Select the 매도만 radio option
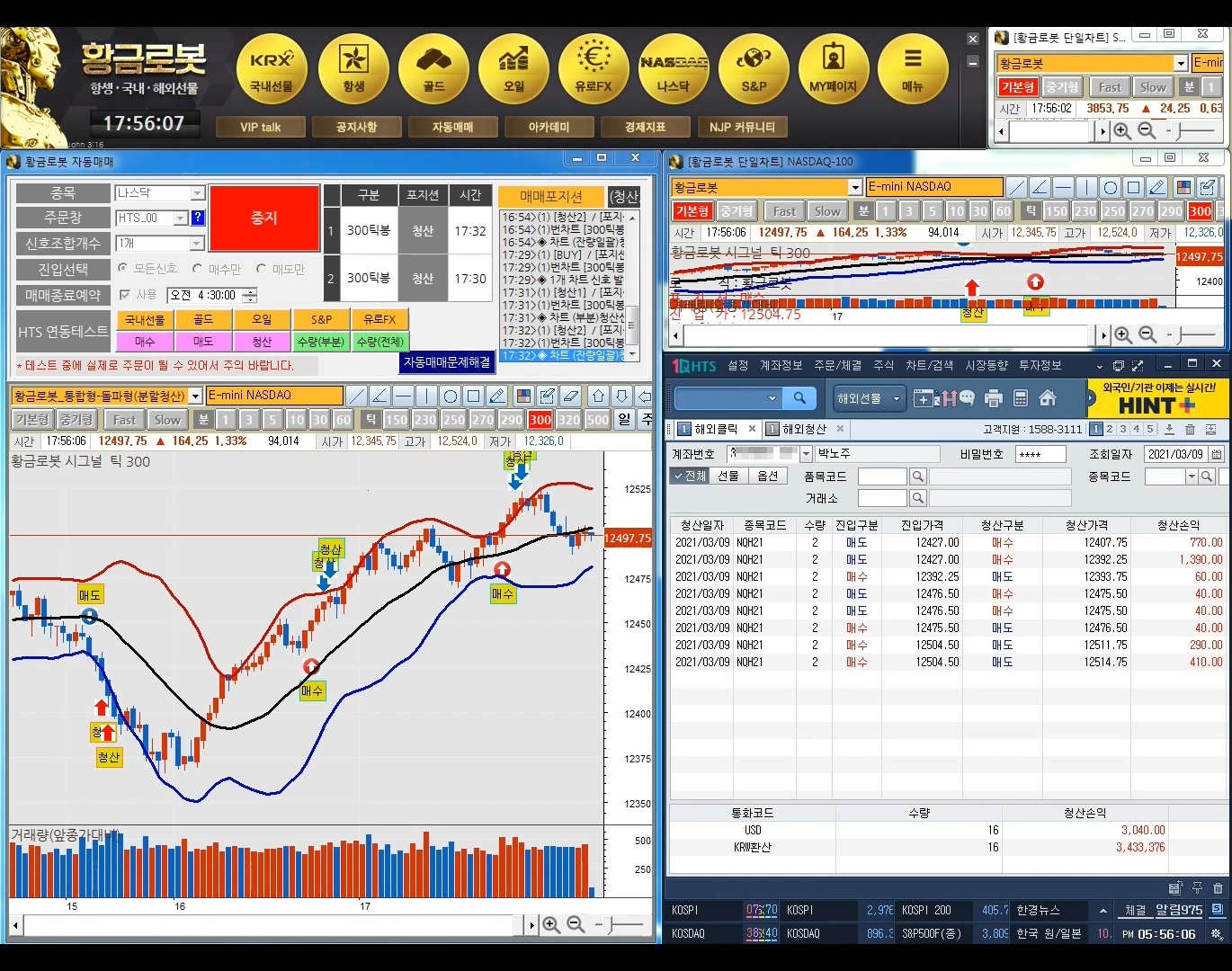 pos(261,268)
